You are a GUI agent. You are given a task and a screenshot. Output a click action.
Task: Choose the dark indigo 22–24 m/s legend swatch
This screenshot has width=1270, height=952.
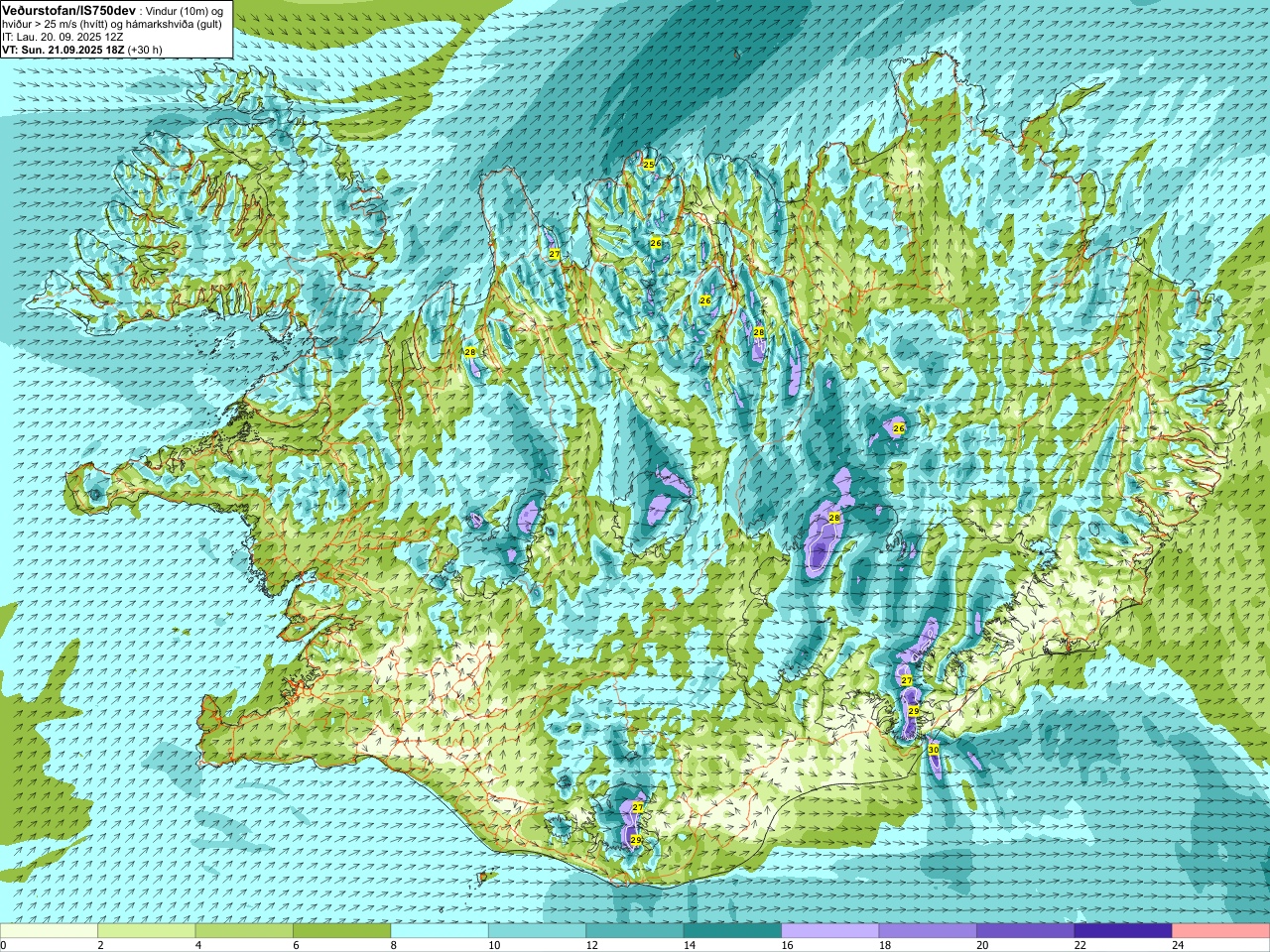click(1123, 931)
